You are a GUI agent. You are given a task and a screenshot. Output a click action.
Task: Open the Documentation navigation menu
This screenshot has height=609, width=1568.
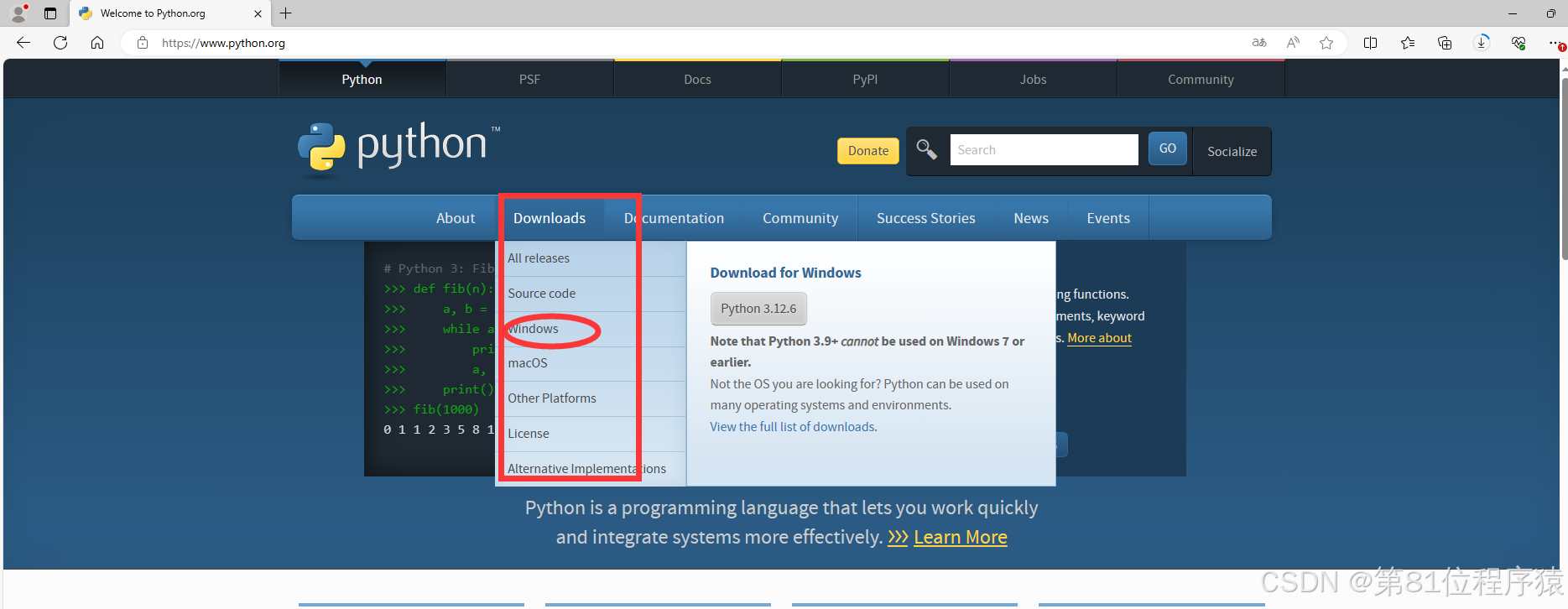tap(674, 218)
